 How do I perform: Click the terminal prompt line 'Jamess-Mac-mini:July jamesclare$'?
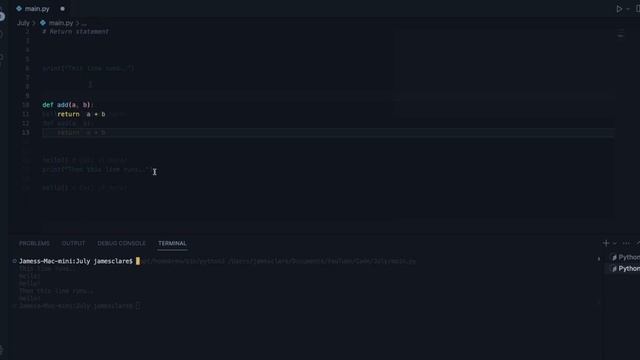click(x=76, y=261)
